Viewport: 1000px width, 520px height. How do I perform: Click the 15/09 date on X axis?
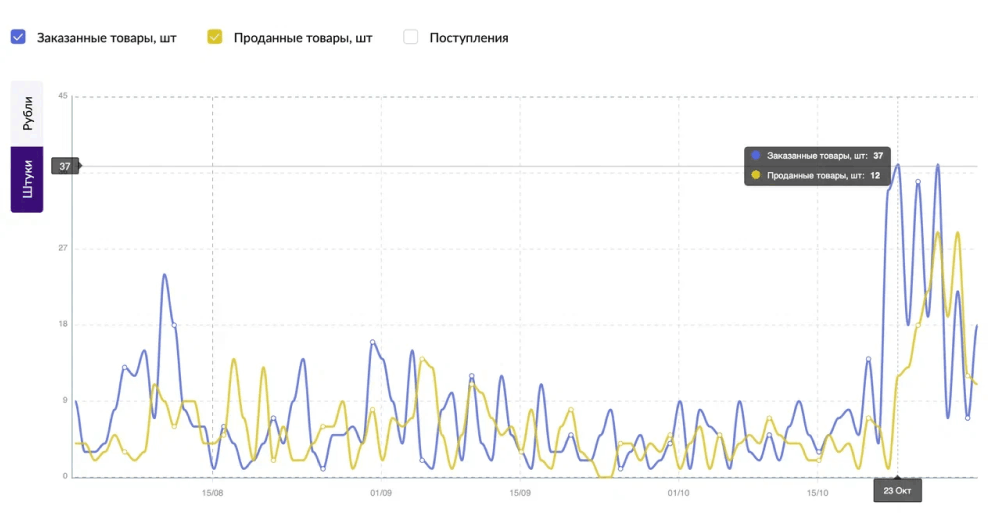(x=520, y=493)
